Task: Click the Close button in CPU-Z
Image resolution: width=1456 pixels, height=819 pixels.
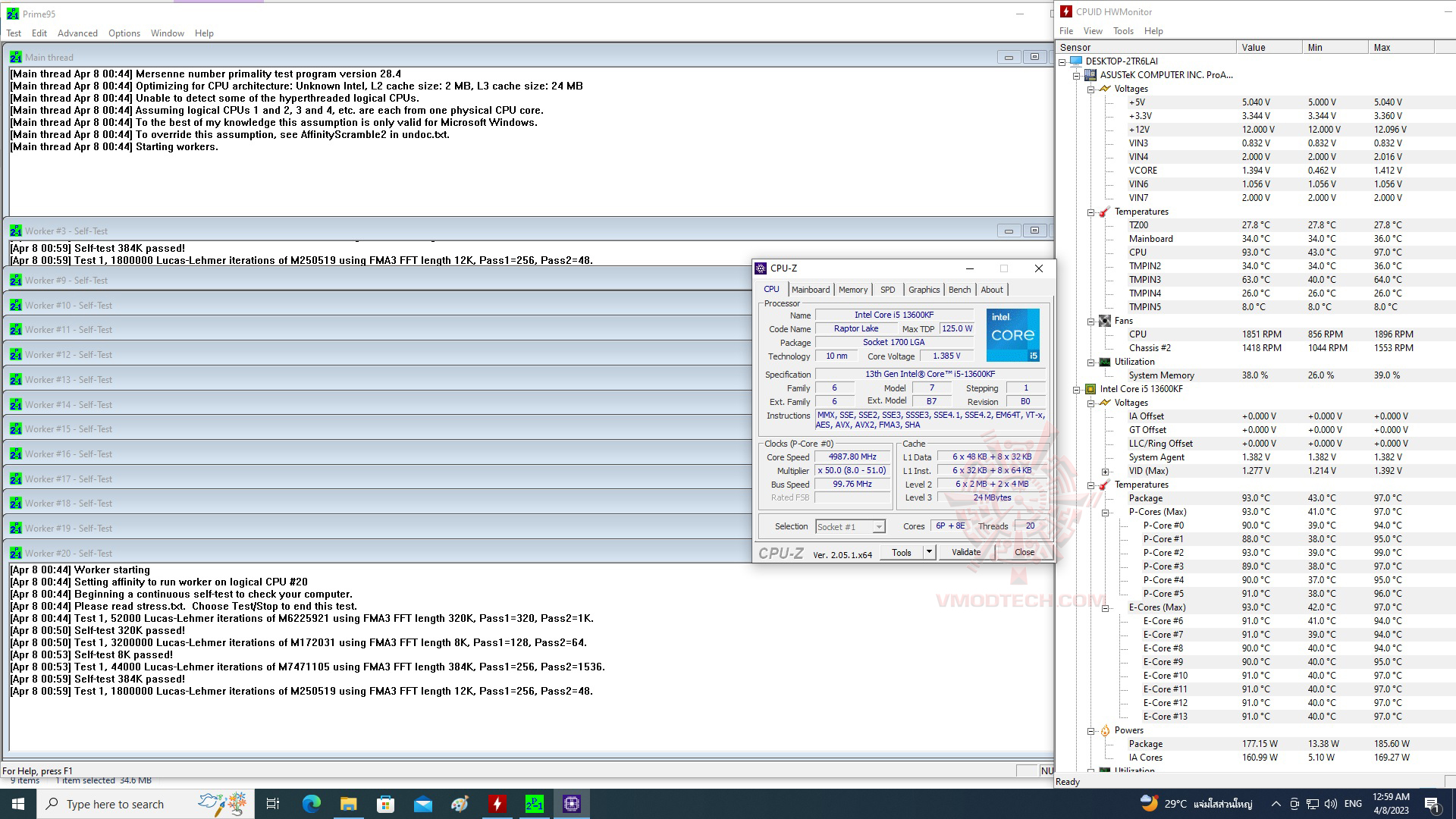Action: [1025, 552]
